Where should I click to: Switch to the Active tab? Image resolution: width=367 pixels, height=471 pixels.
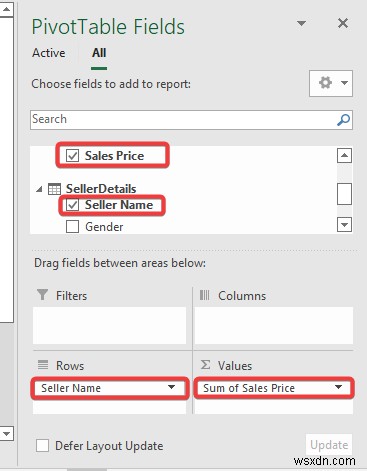[x=49, y=53]
